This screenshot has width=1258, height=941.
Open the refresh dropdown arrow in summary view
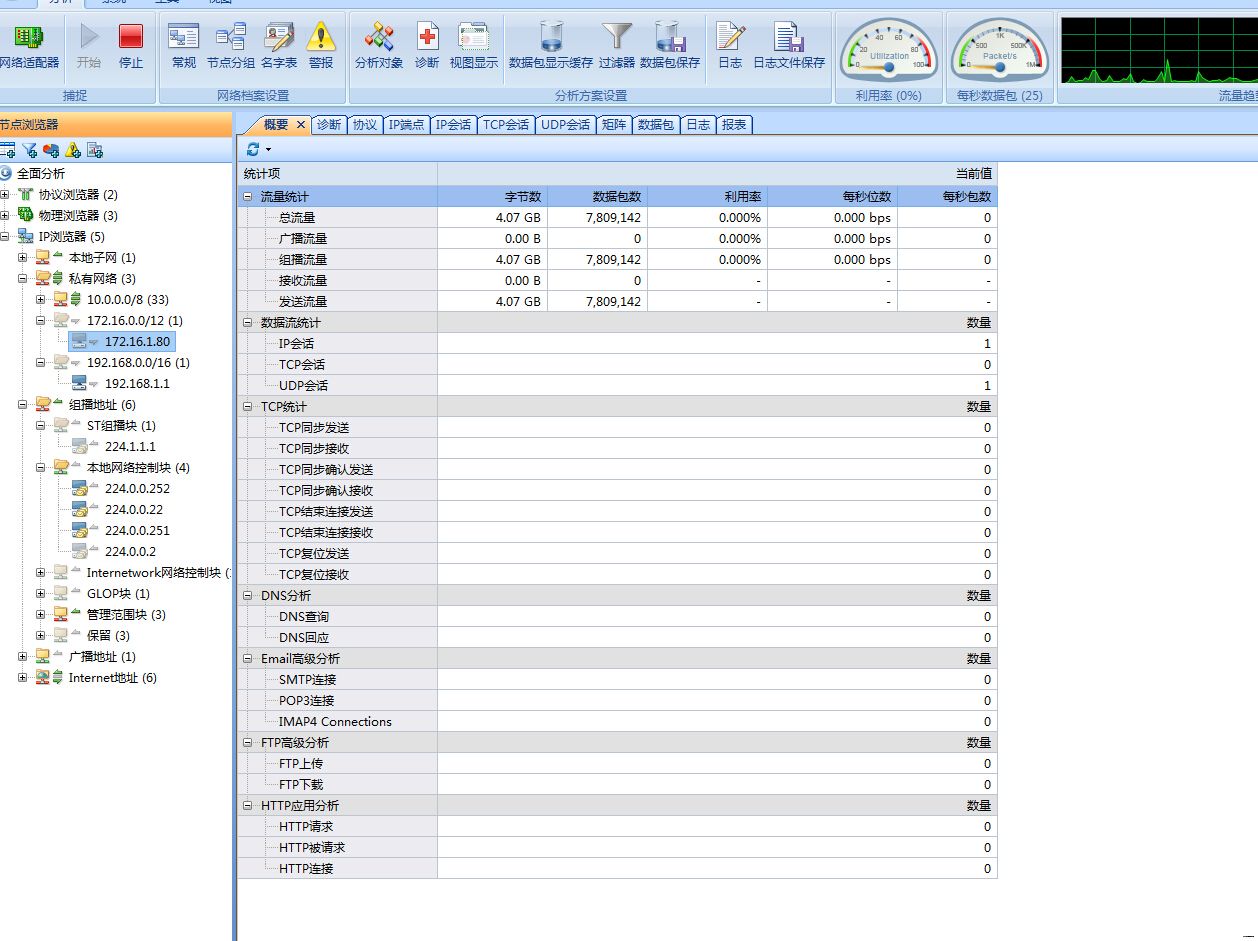[268, 150]
